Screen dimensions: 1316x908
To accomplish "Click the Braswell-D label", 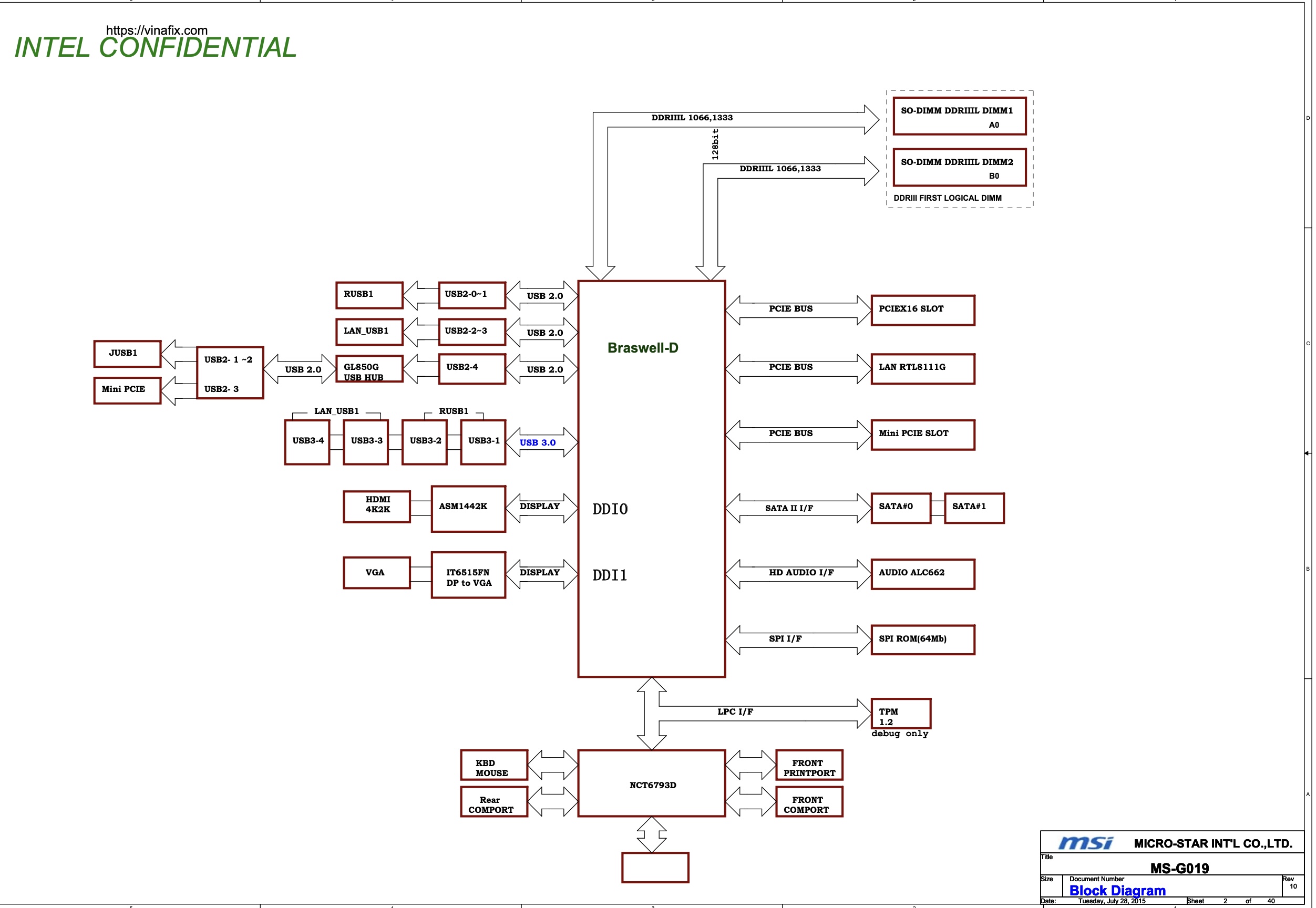I will [x=642, y=348].
